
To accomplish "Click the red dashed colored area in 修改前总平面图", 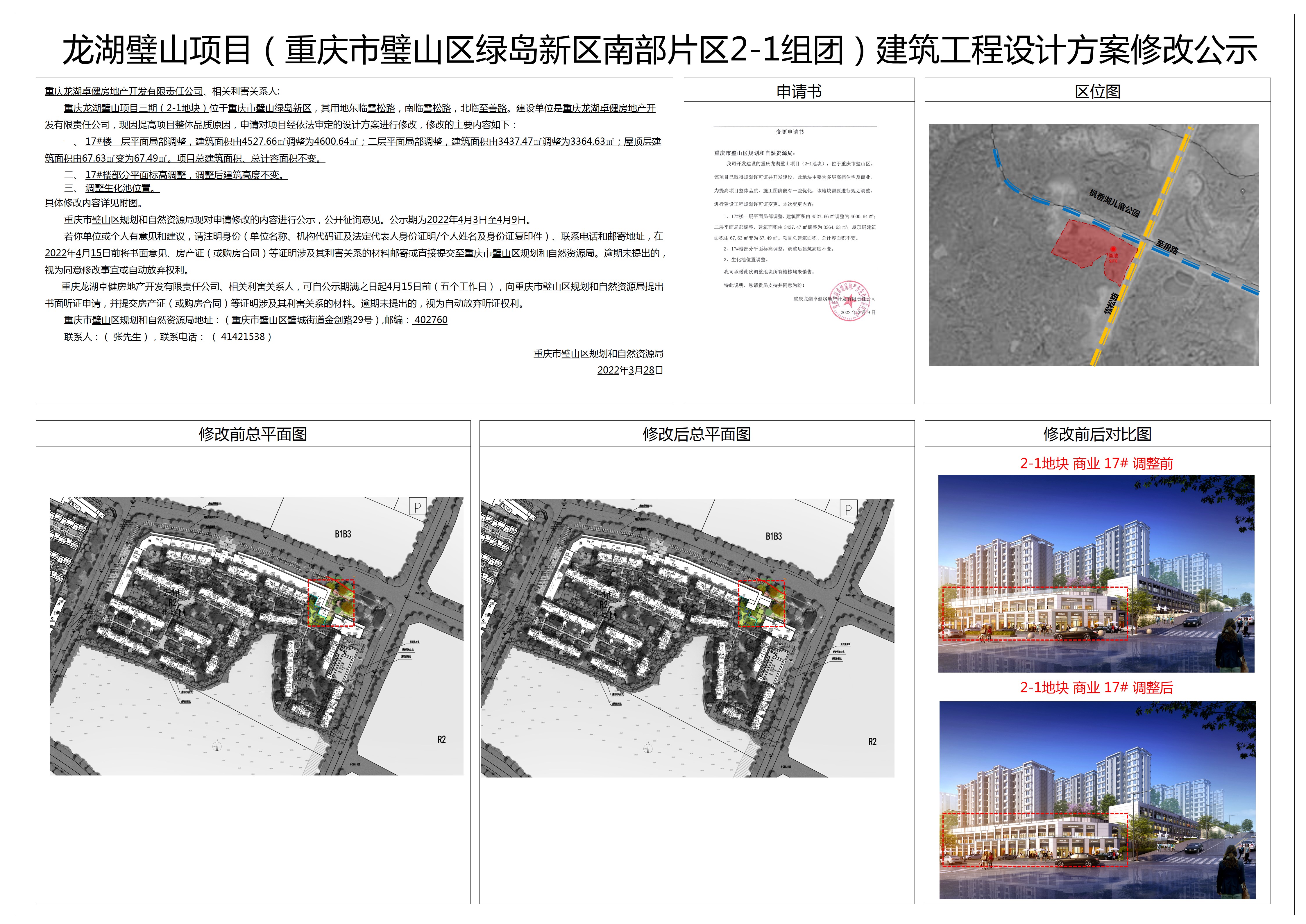I will [331, 603].
